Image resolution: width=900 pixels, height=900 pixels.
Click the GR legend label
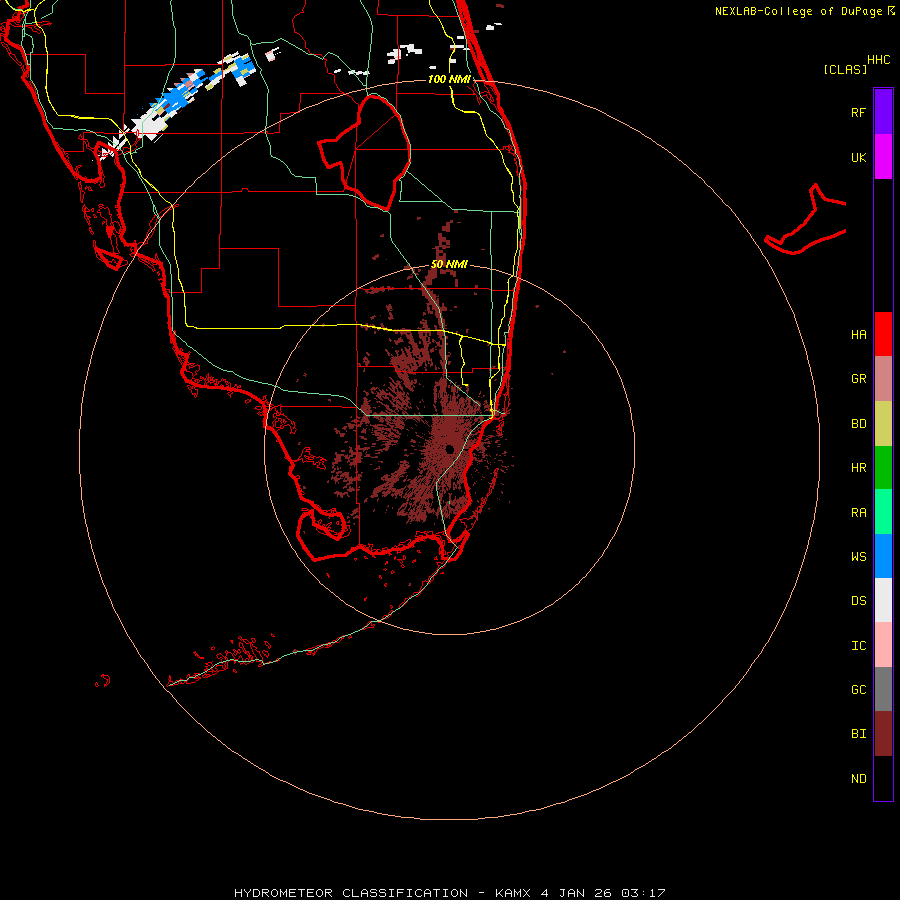[858, 379]
